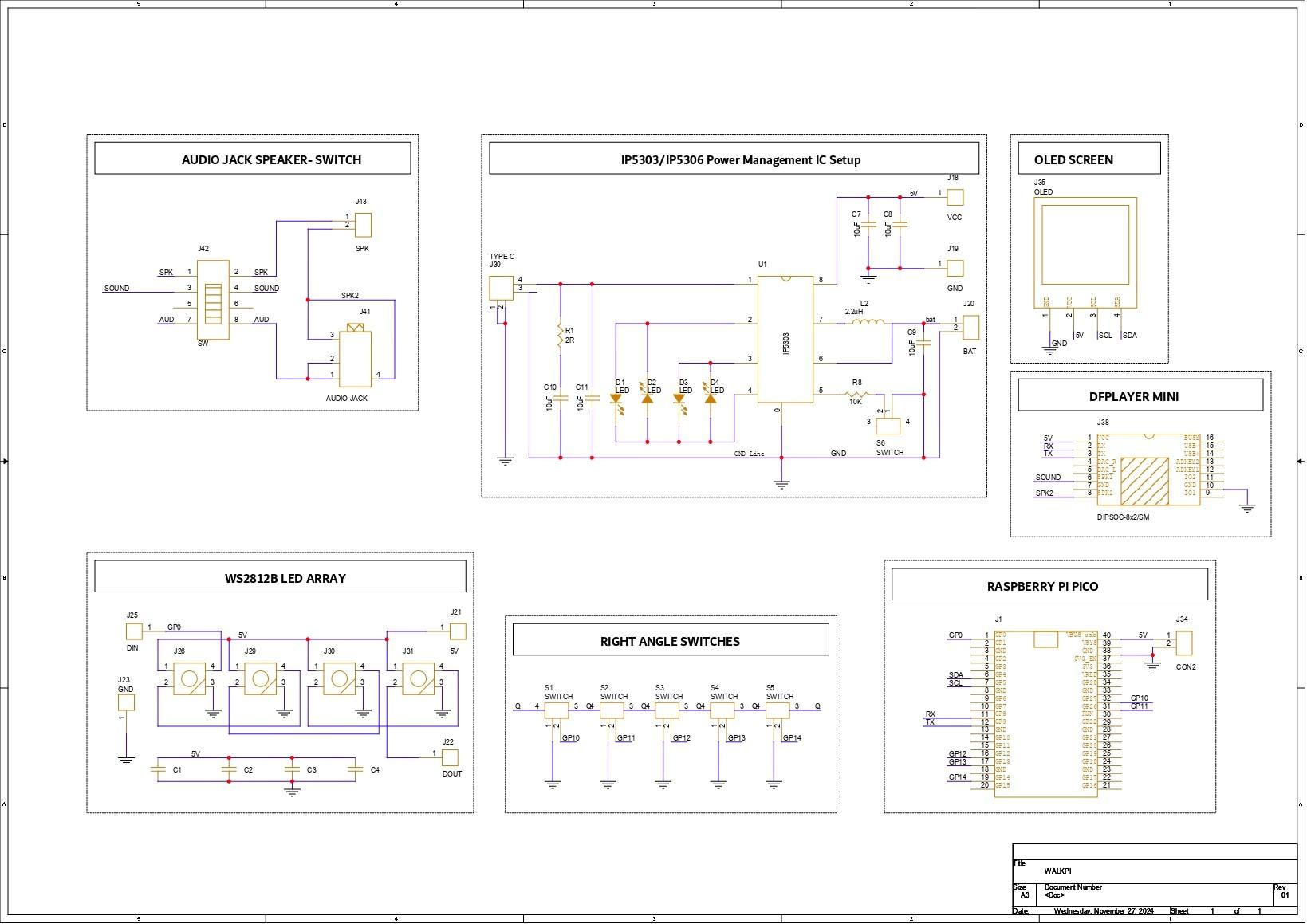Select the J22 DOUT connector box
1307x924 pixels.
451,757
